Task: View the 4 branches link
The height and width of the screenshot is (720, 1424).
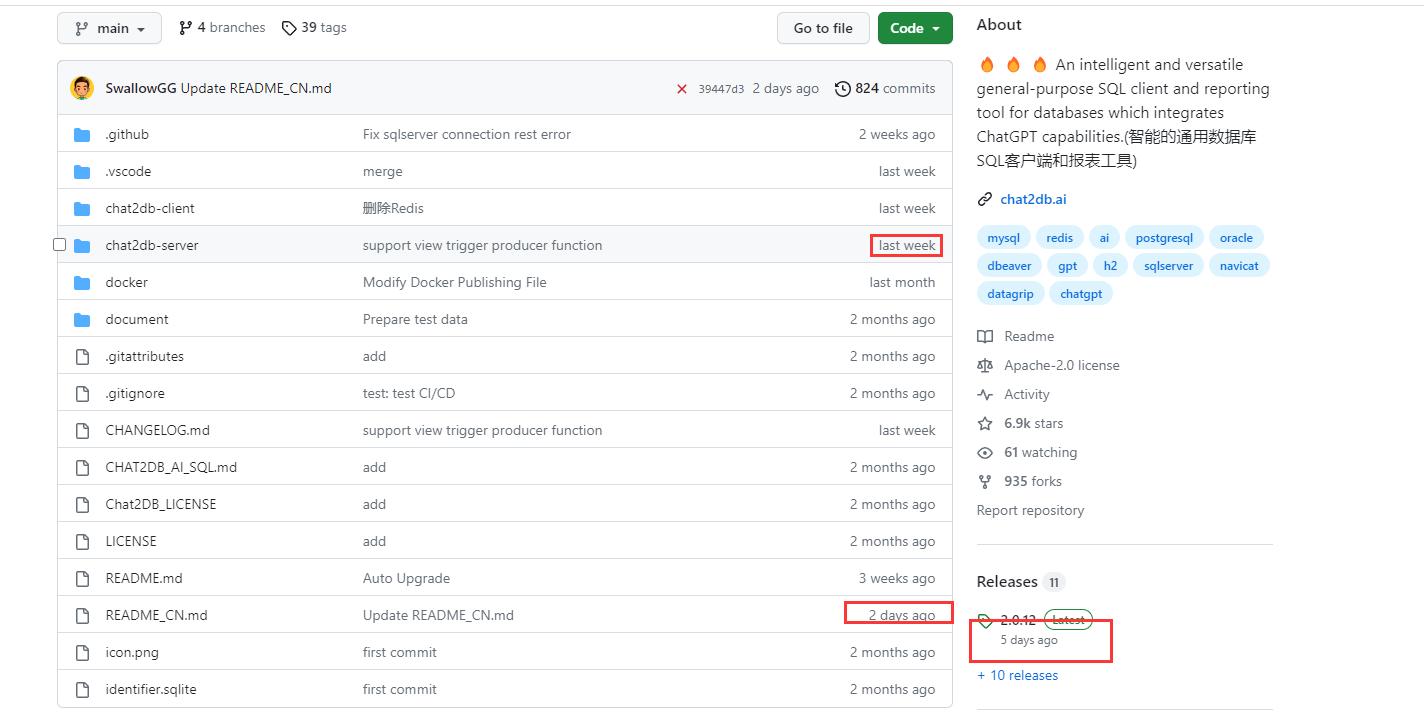Action: pyautogui.click(x=222, y=28)
